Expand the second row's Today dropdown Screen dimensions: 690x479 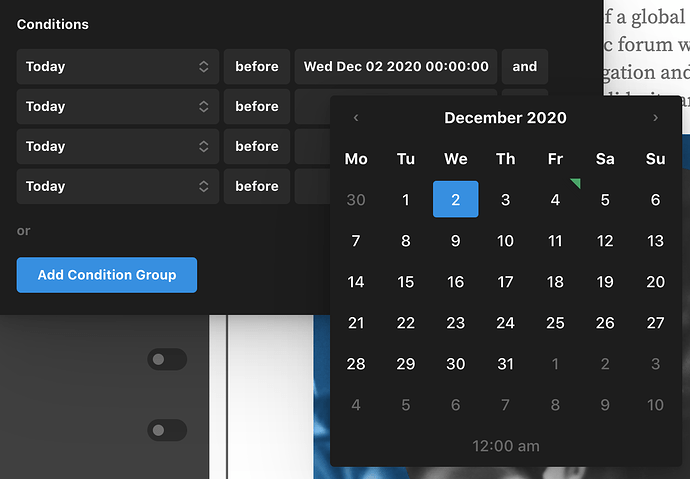(x=118, y=107)
